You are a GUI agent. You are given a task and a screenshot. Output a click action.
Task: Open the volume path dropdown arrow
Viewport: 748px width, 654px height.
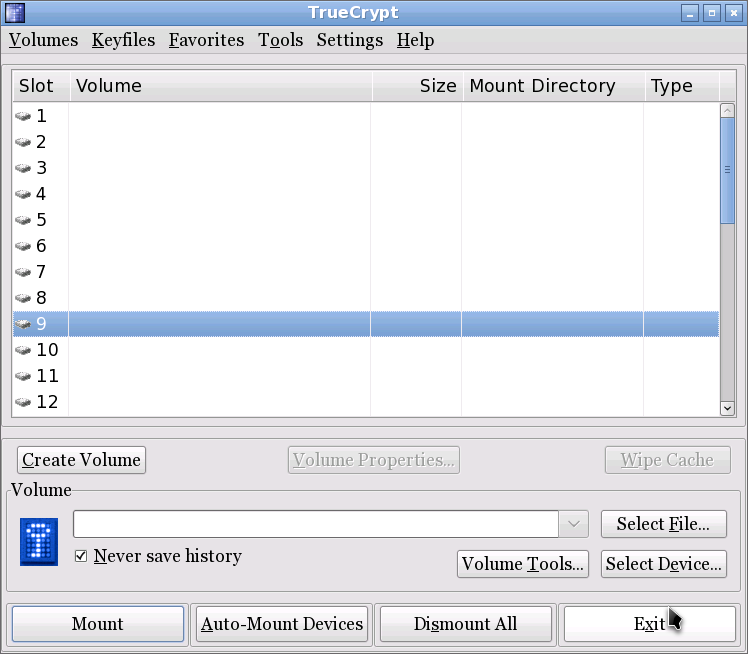click(x=574, y=524)
